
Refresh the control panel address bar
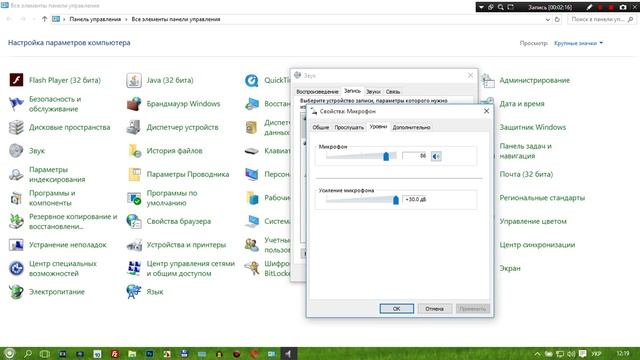[x=557, y=19]
